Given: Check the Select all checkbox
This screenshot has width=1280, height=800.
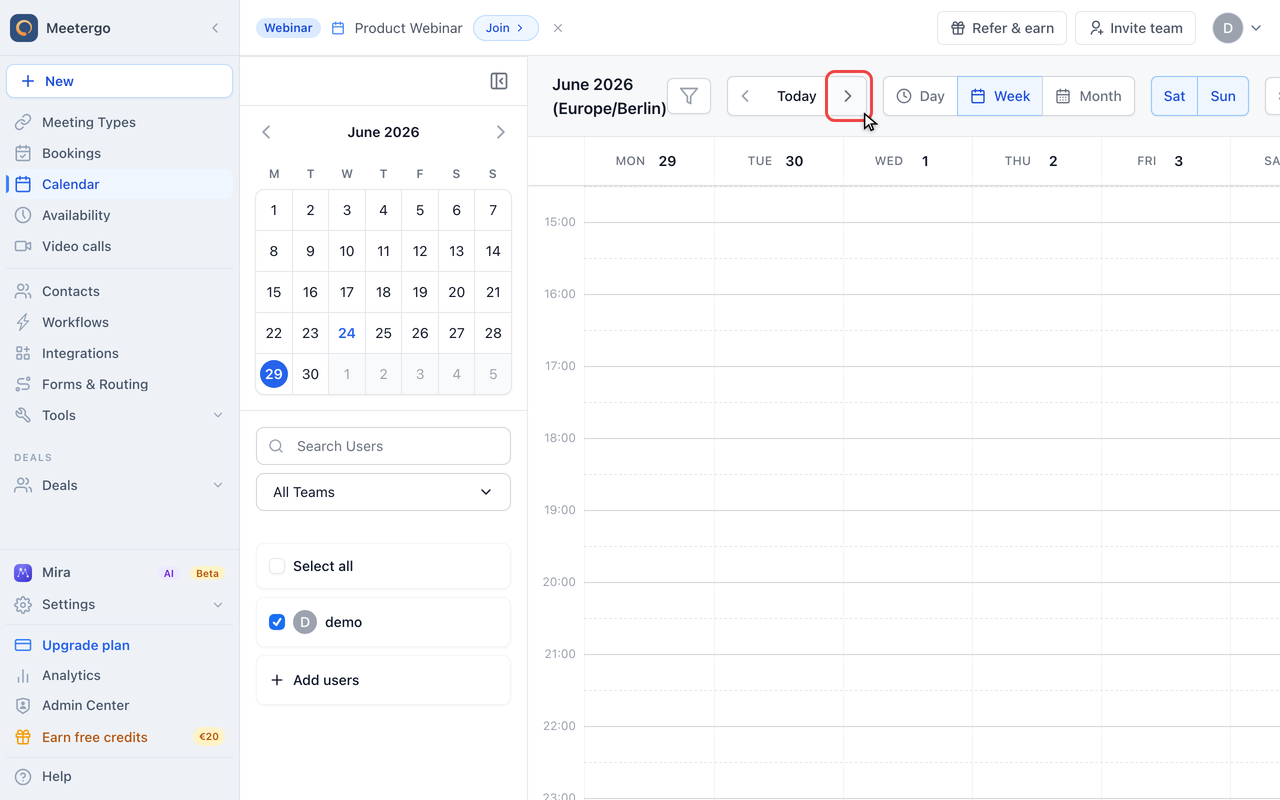Looking at the screenshot, I should pos(277,566).
